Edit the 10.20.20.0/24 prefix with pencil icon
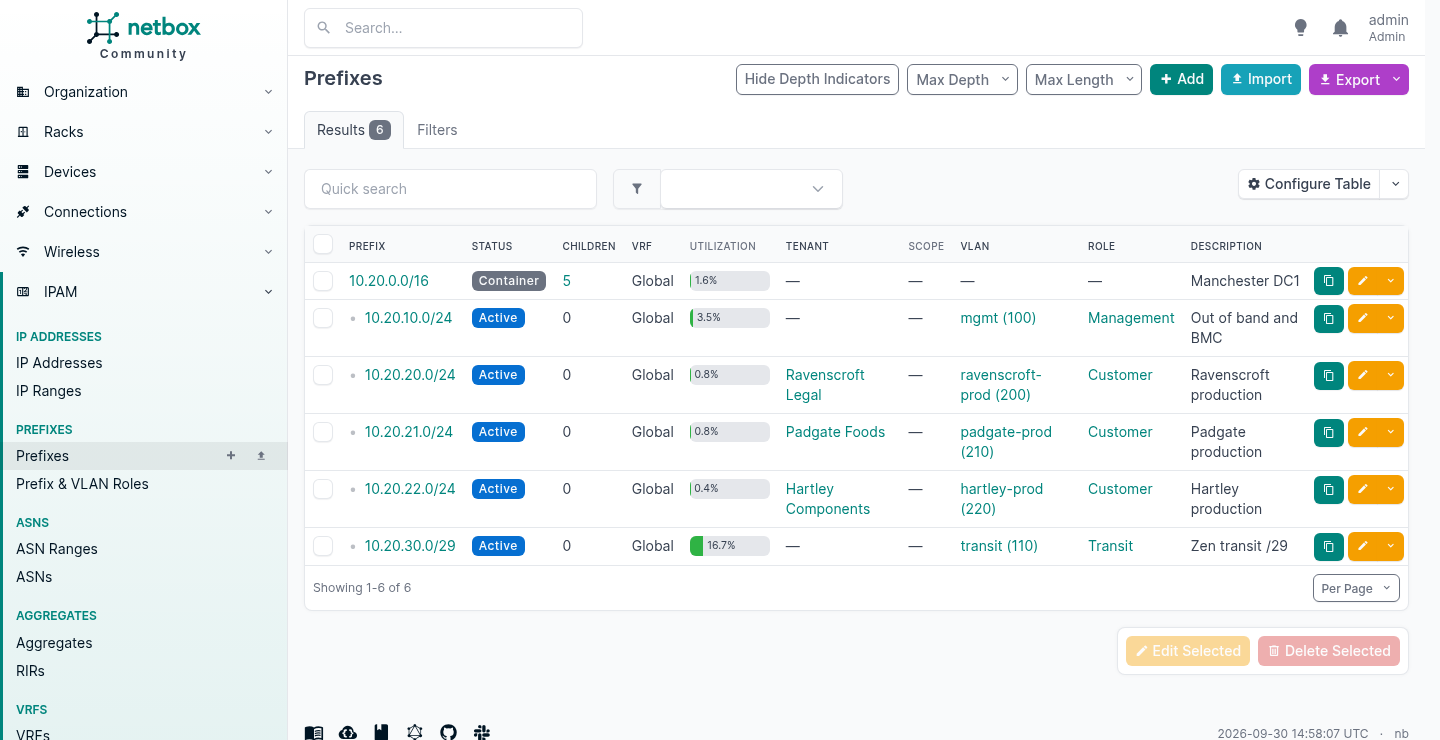This screenshot has width=1440, height=740. click(1363, 375)
